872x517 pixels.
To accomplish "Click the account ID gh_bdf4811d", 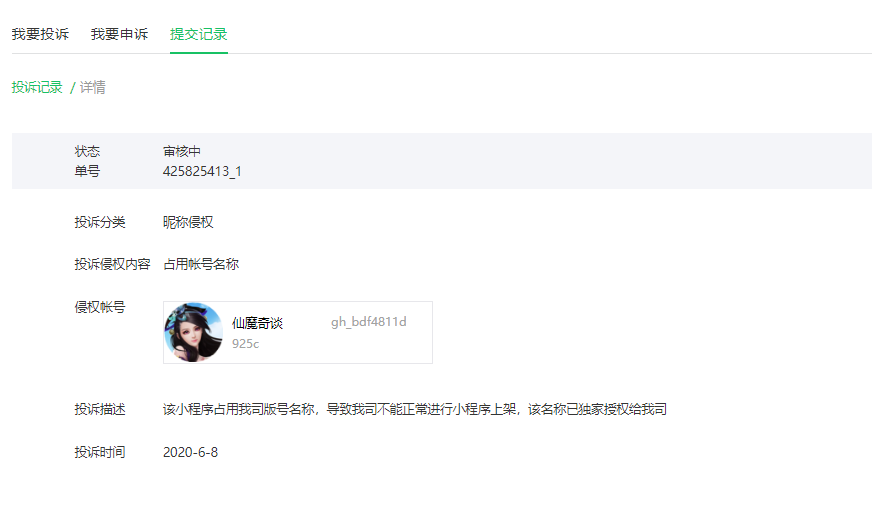I will 369,322.
